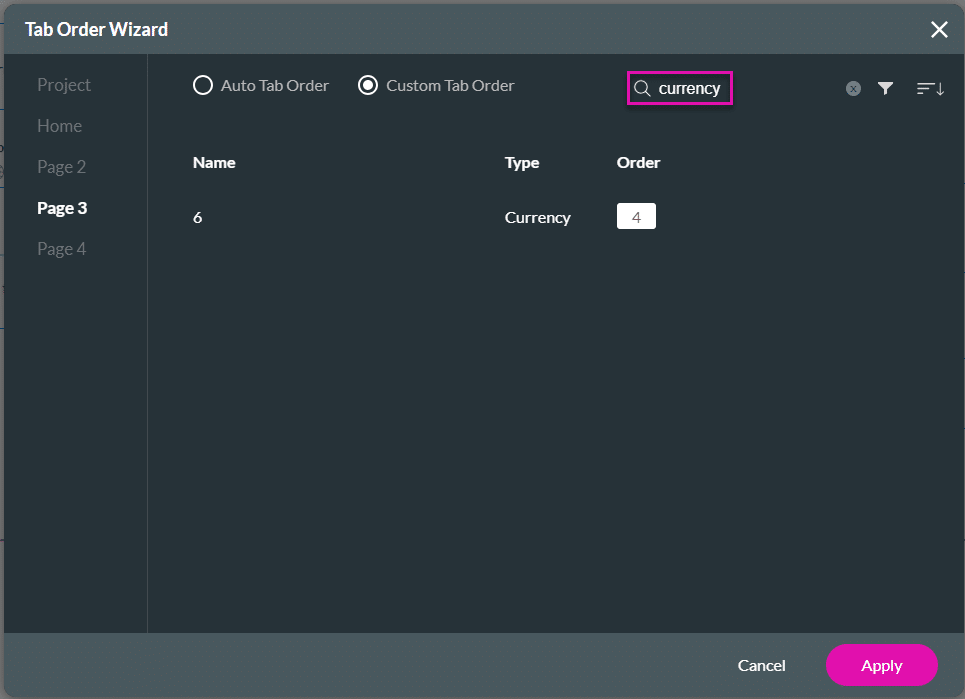
Task: Clear the search text with x icon
Action: [853, 88]
